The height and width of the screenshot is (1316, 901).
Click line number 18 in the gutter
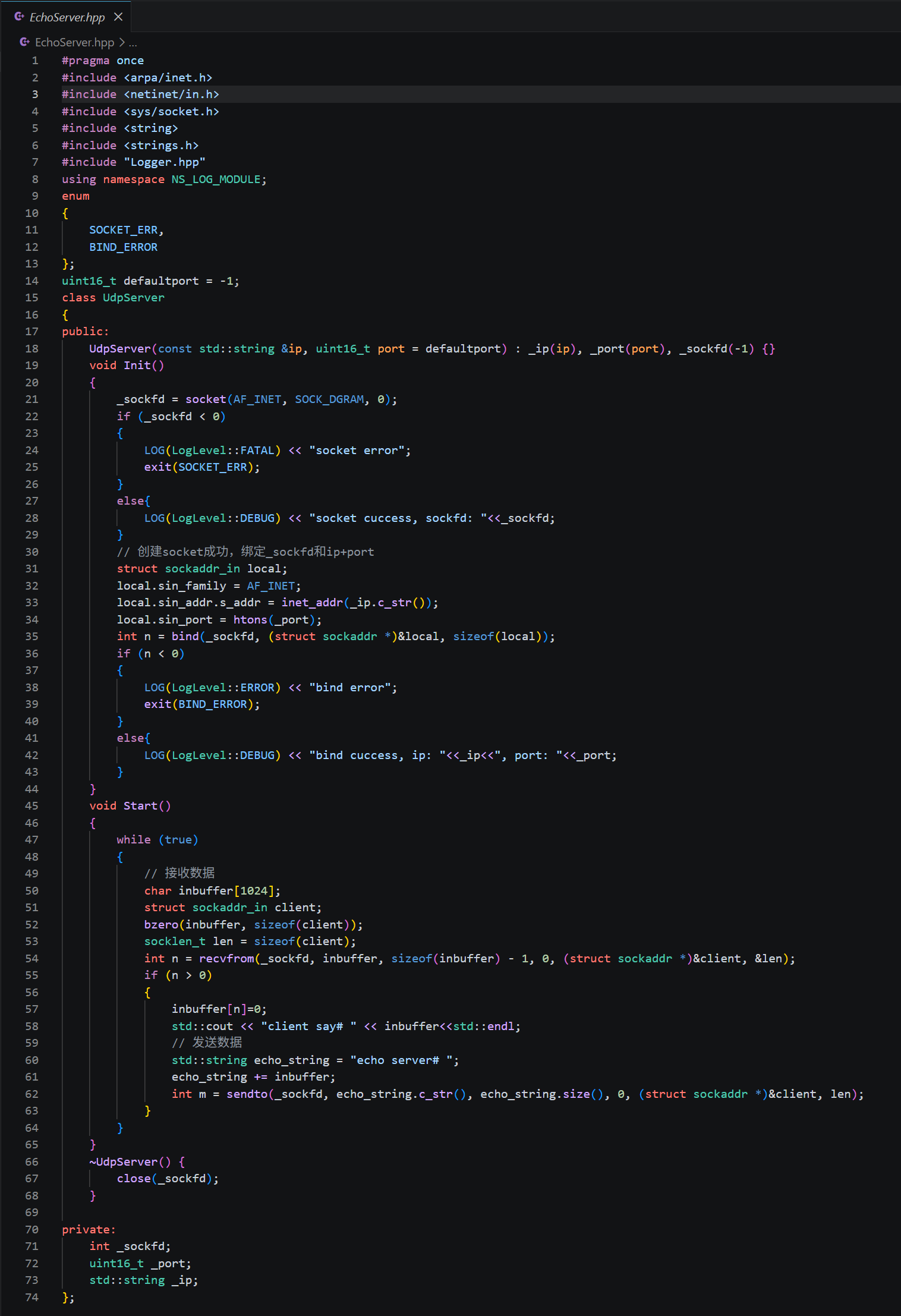[x=31, y=349]
